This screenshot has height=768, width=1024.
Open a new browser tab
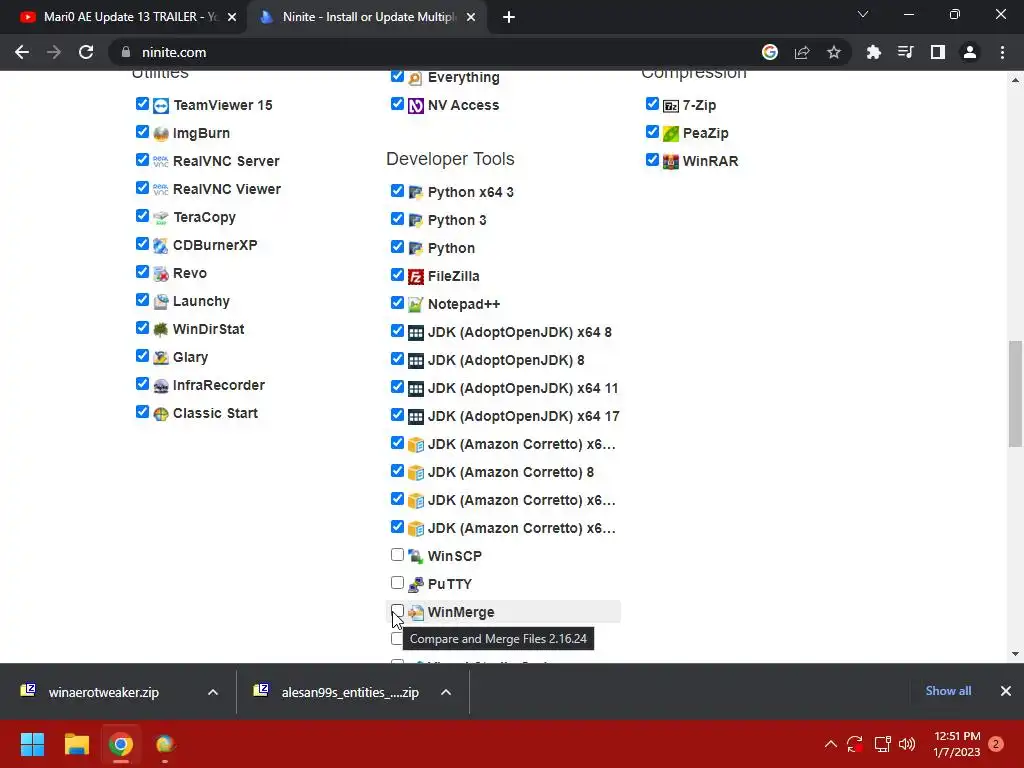(x=509, y=18)
